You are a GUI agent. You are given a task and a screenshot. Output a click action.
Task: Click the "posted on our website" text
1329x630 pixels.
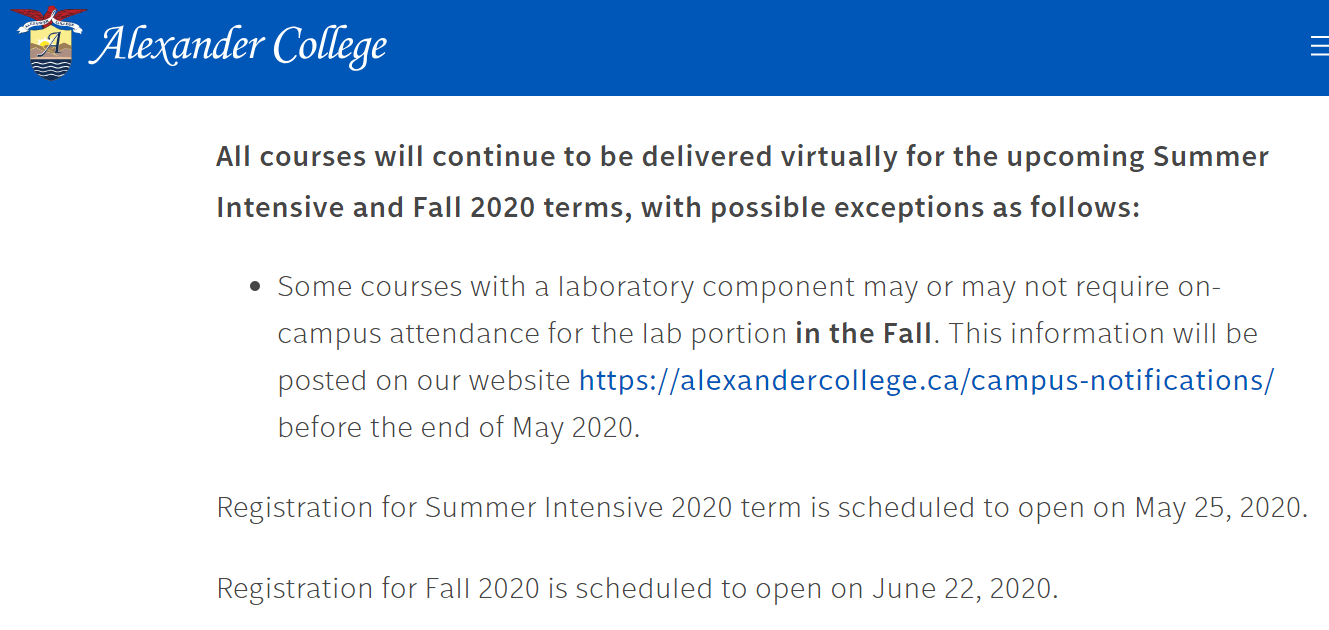(424, 380)
